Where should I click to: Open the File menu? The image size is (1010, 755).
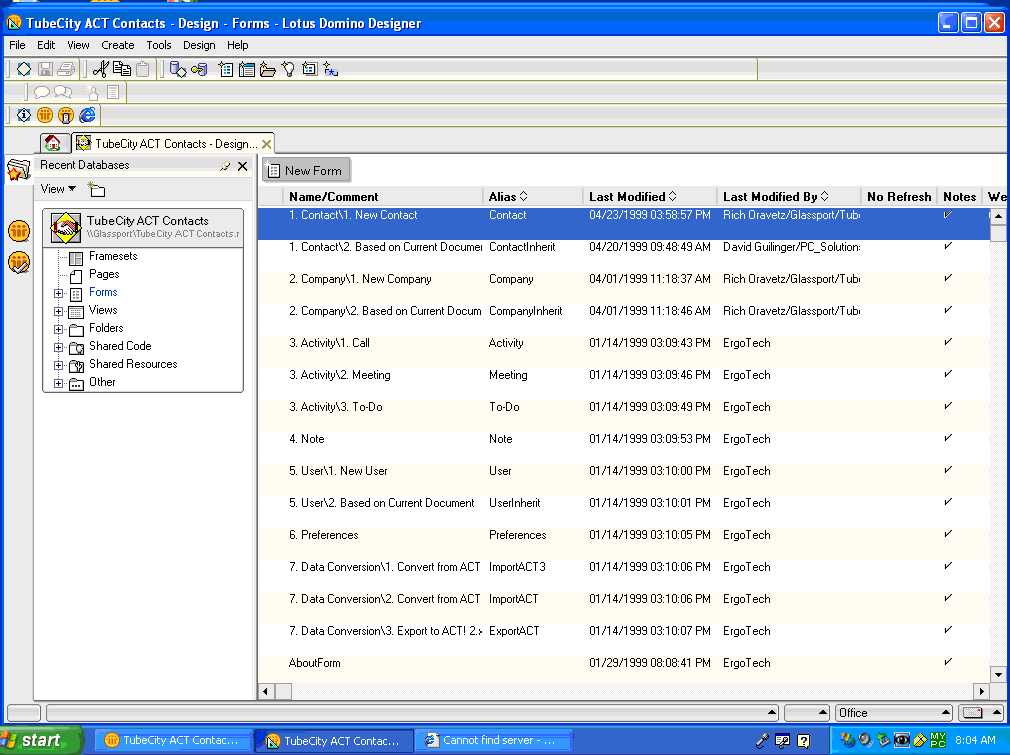[x=17, y=45]
